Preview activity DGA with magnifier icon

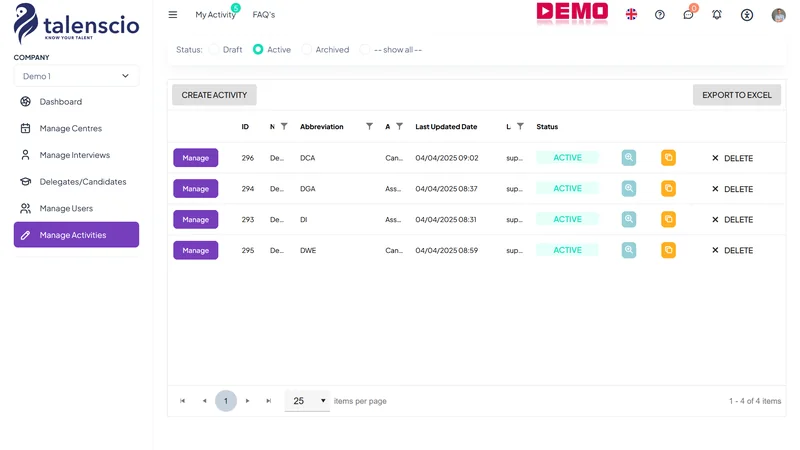point(629,188)
